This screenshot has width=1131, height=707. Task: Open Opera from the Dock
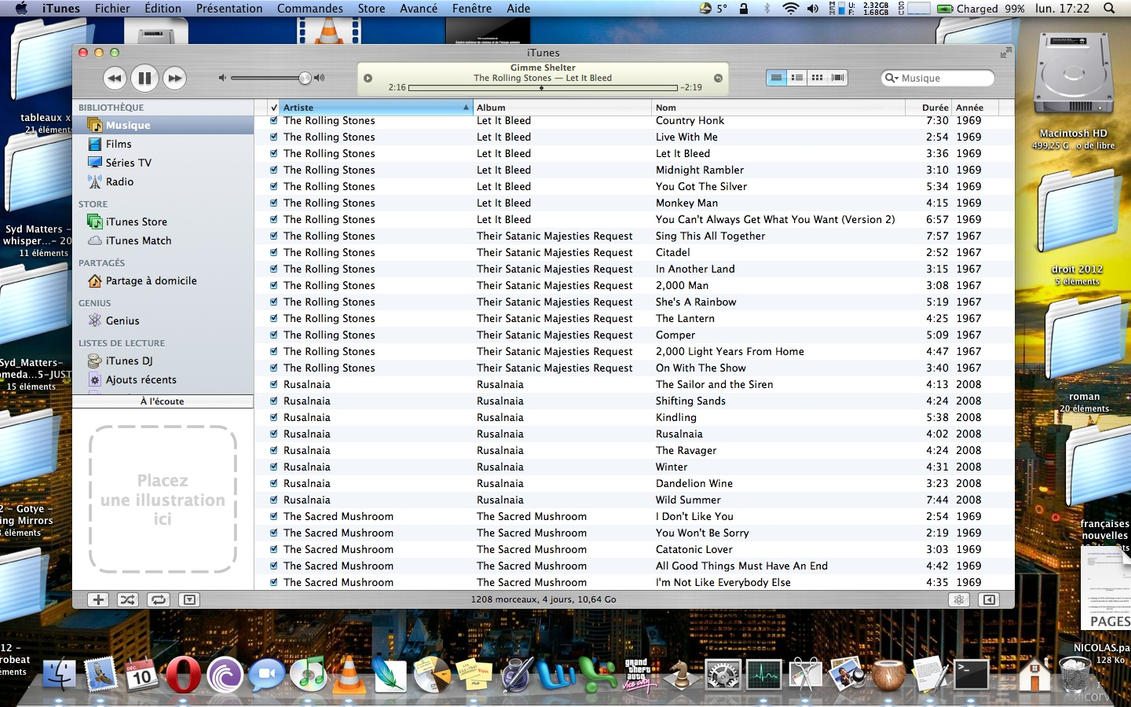(x=183, y=676)
